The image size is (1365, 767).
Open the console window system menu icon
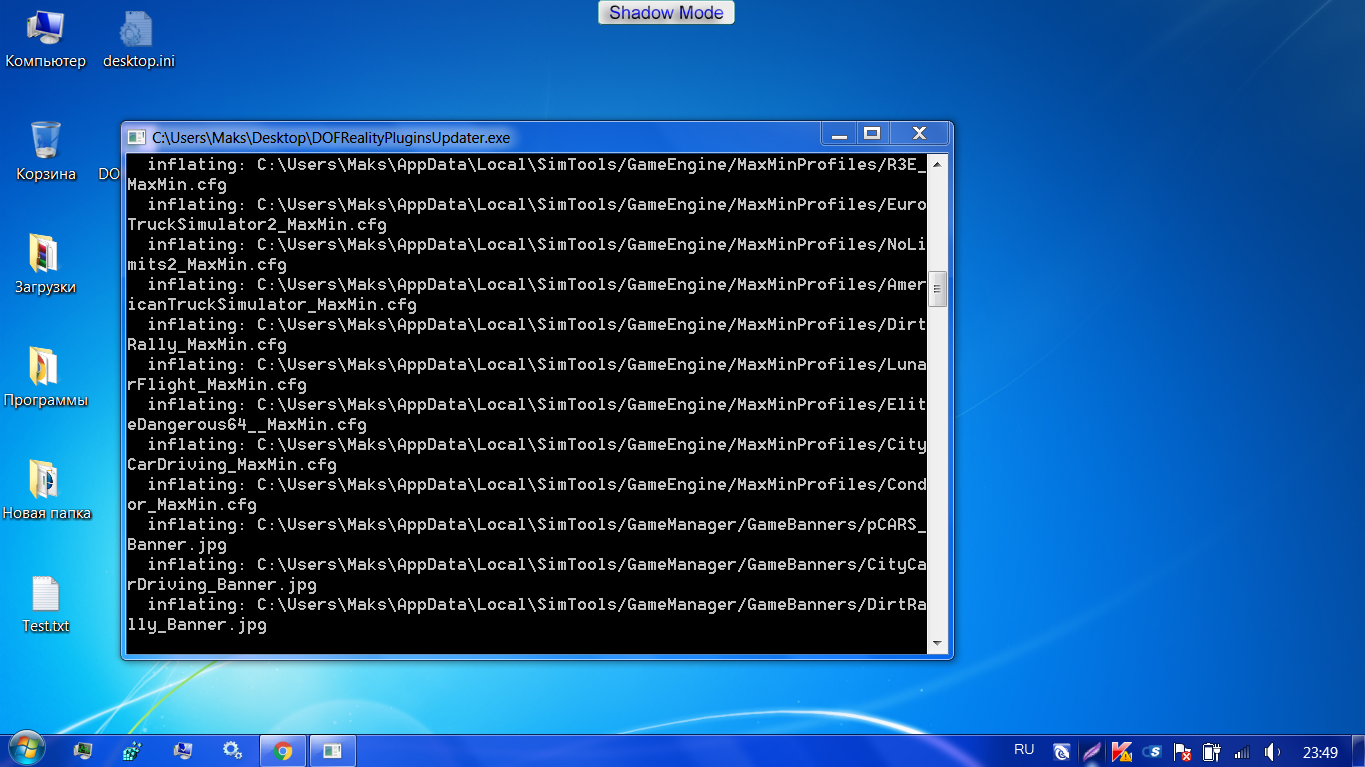(x=136, y=137)
